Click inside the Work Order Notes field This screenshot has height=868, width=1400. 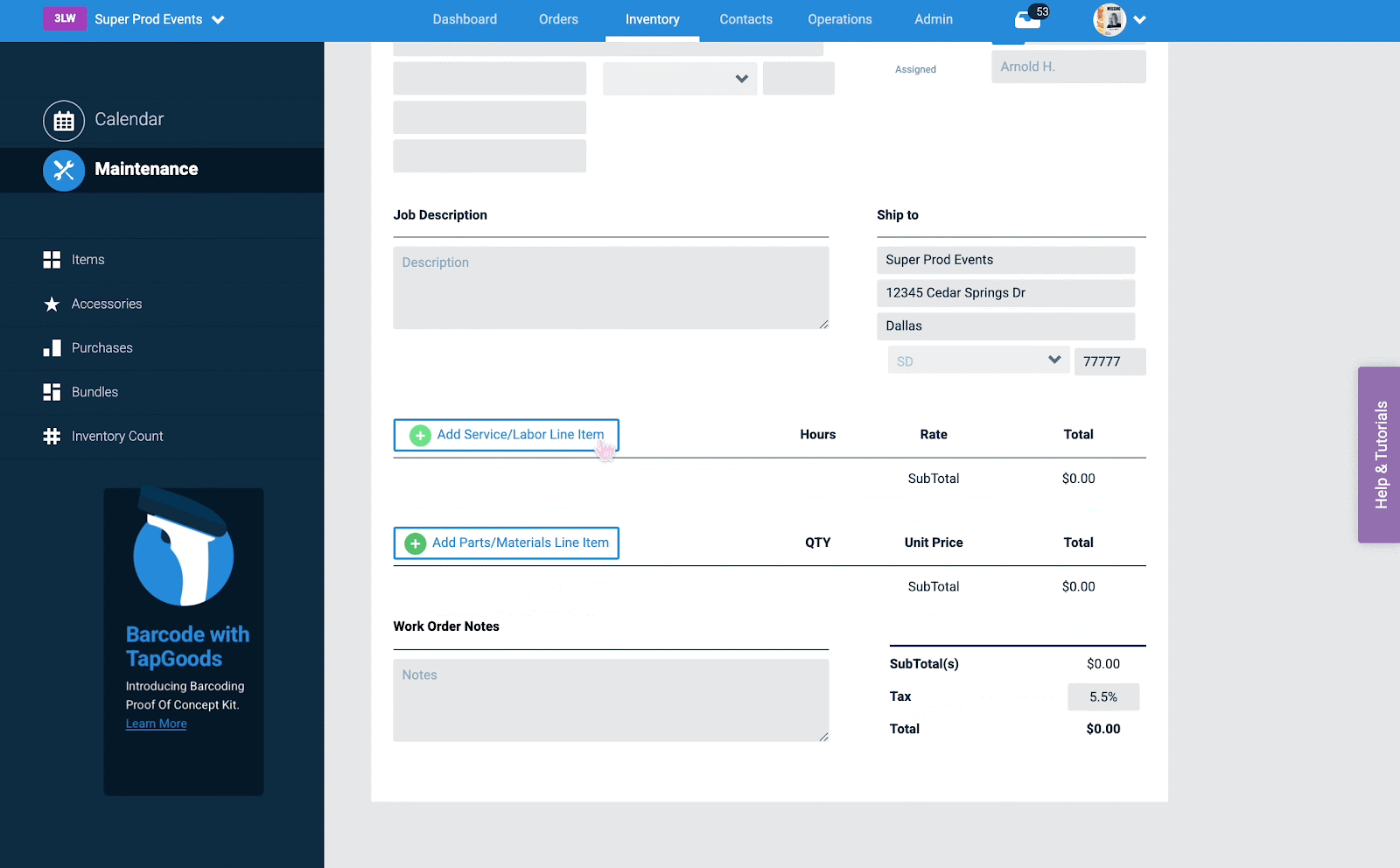(x=611, y=698)
